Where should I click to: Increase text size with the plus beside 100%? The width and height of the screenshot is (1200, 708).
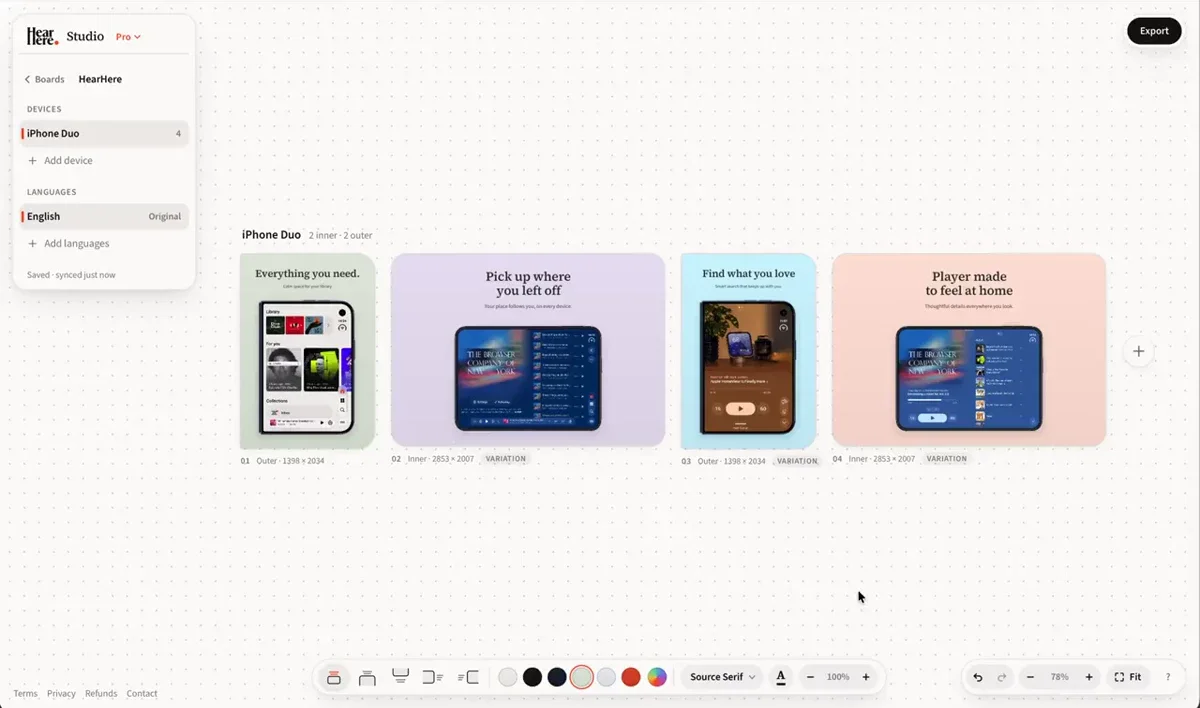[866, 677]
